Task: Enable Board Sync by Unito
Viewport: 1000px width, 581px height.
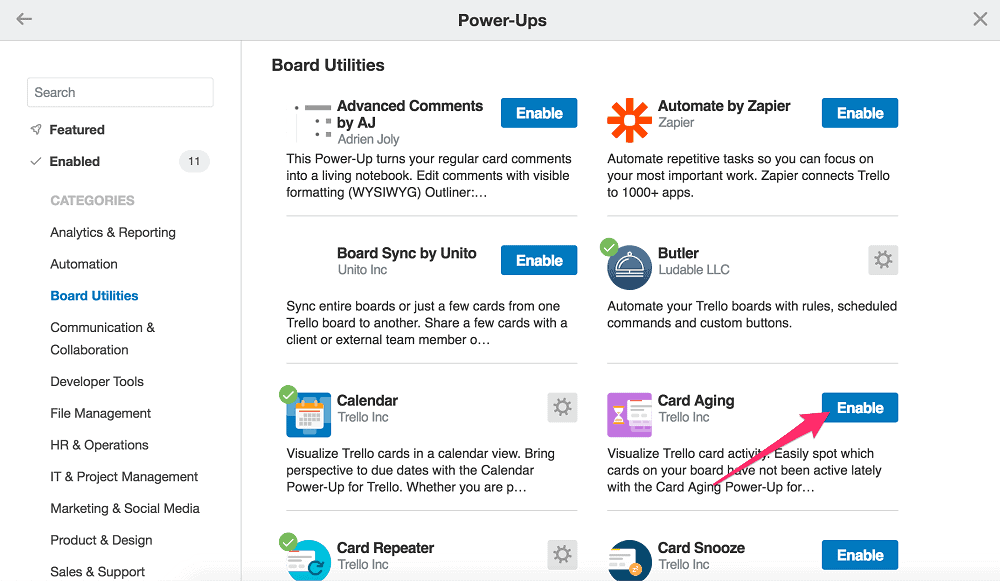Action: (539, 260)
